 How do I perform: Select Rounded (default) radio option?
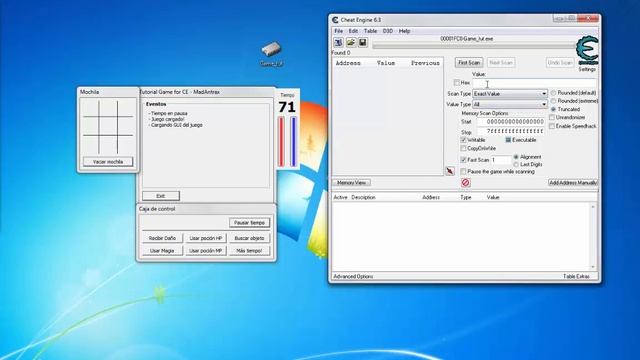(553, 93)
